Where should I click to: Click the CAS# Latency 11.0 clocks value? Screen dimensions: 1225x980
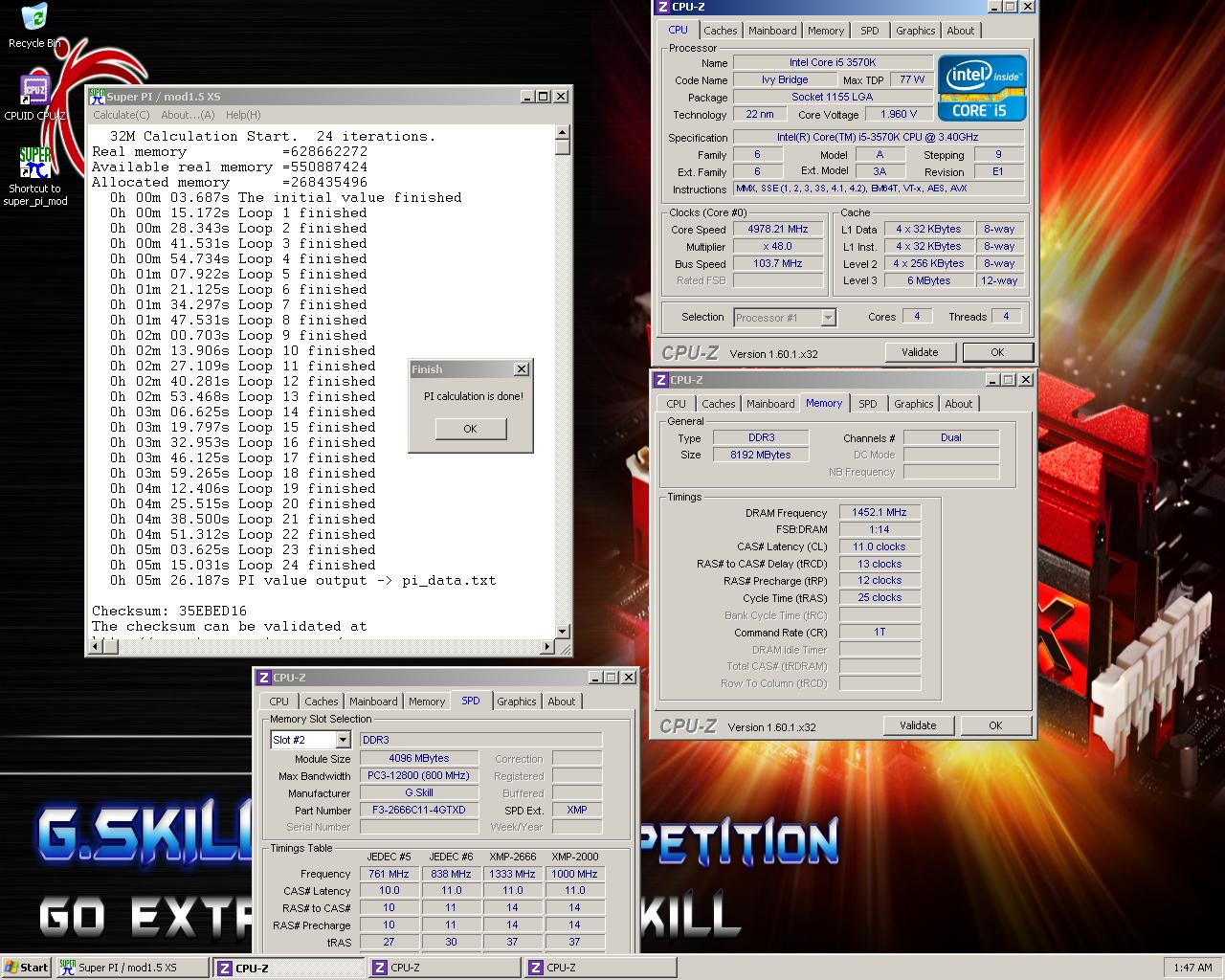coord(880,547)
